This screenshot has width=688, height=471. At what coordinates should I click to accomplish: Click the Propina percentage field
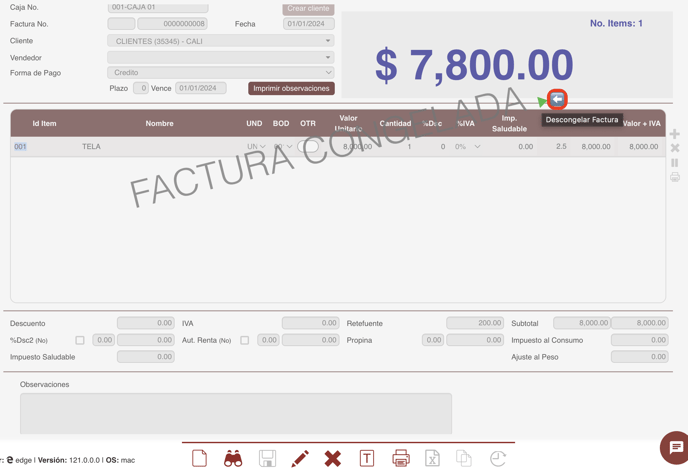(x=433, y=340)
